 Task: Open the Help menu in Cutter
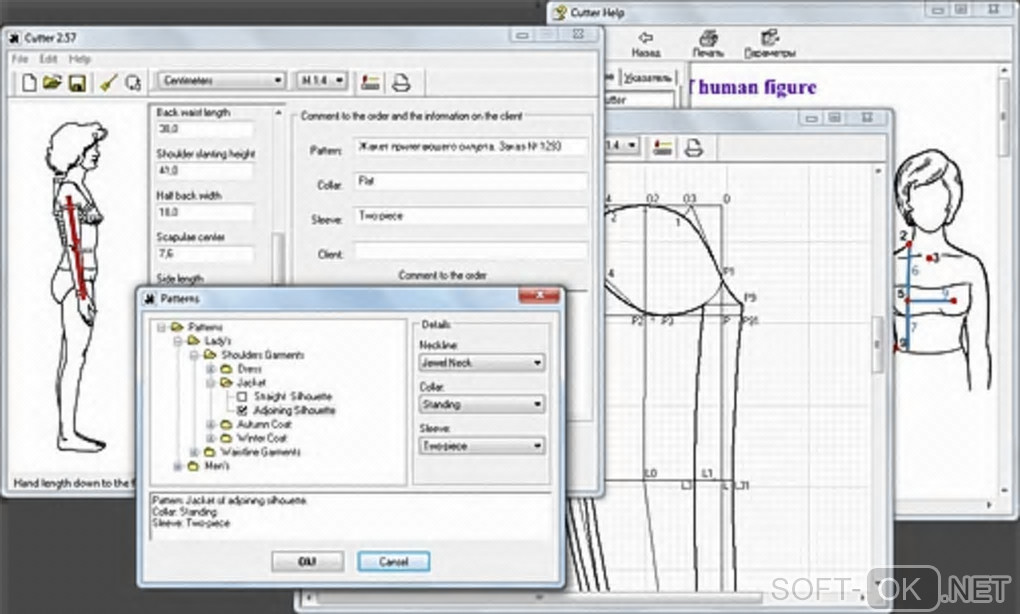coord(80,59)
